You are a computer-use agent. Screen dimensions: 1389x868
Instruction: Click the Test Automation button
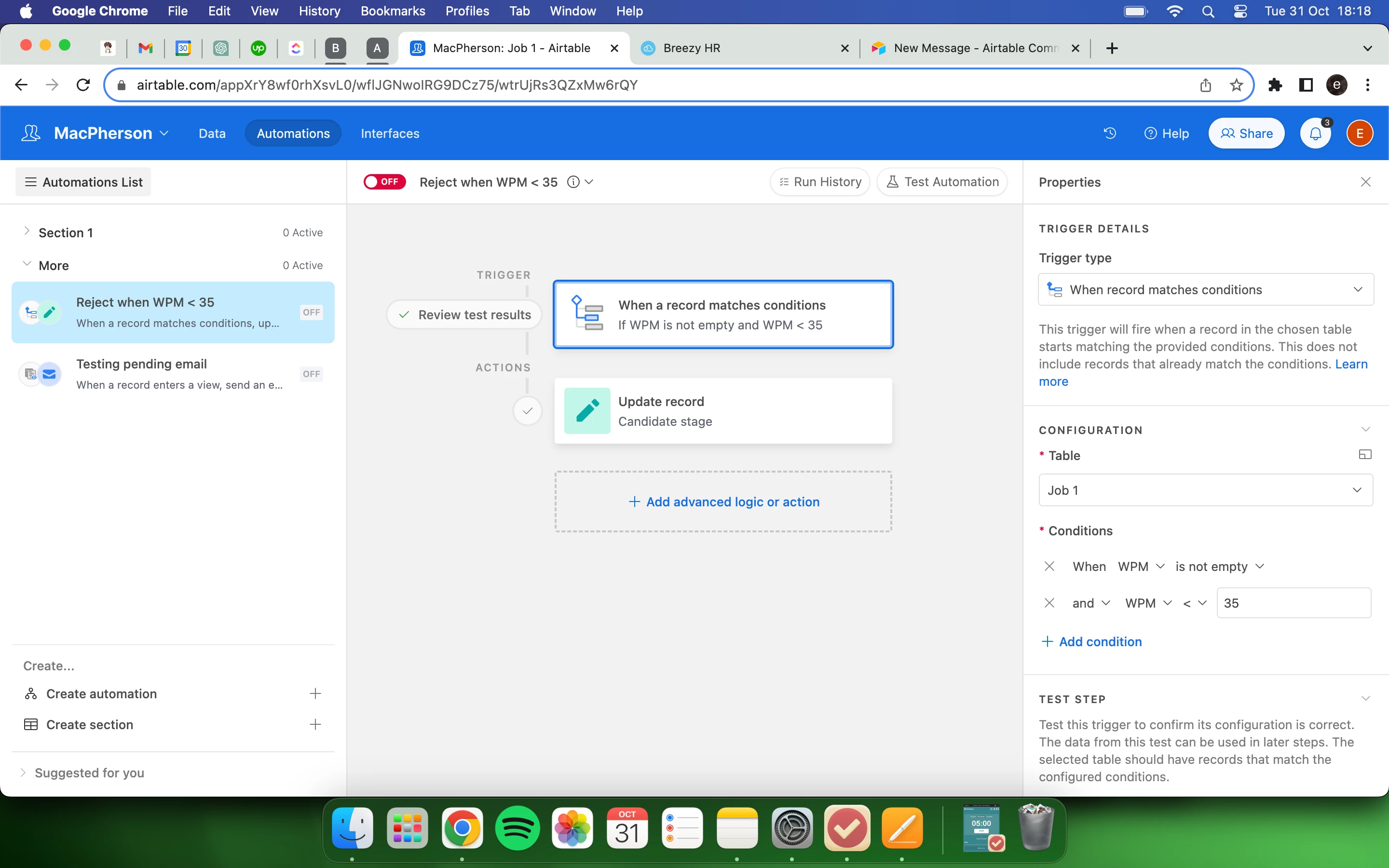pyautogui.click(x=942, y=182)
